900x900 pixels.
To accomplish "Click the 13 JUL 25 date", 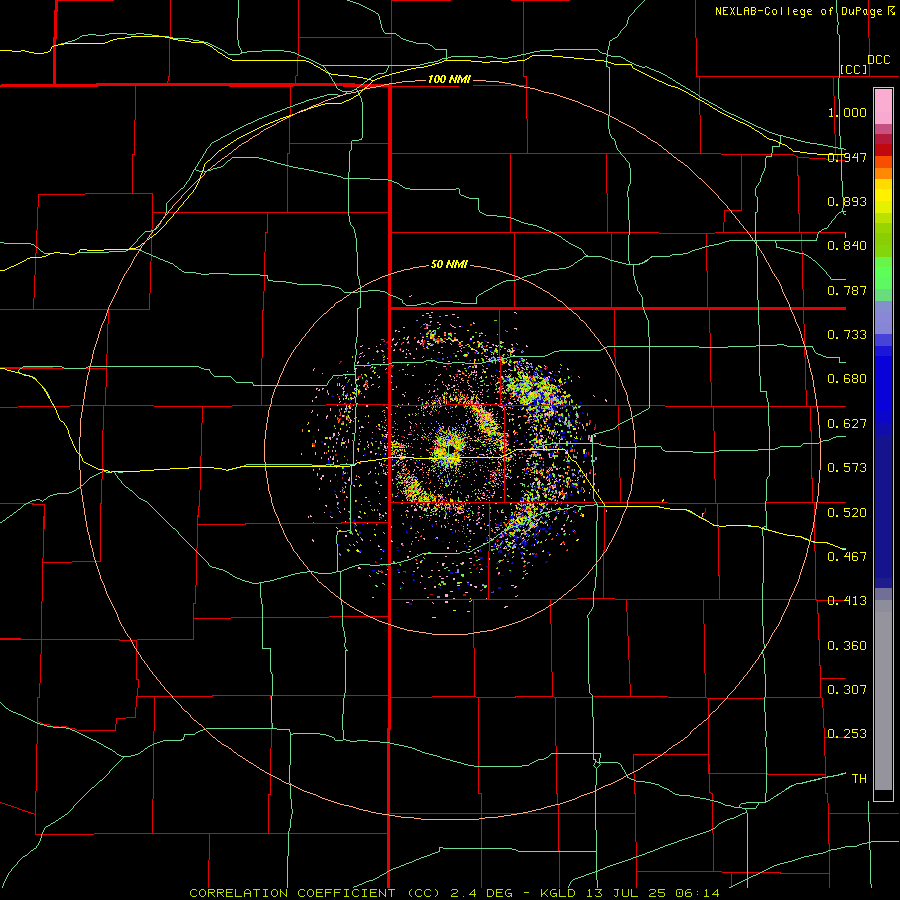I will point(626,893).
